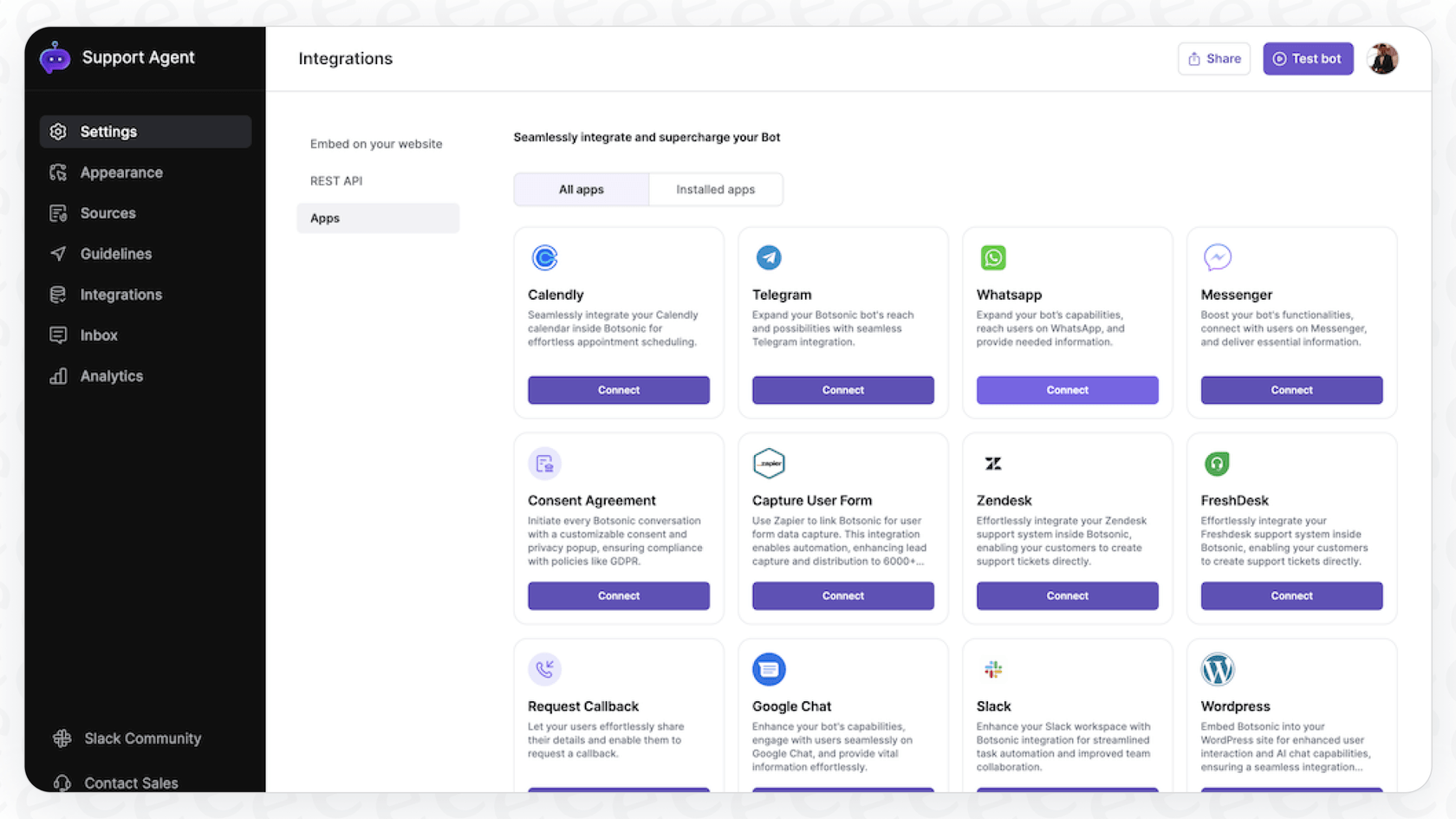The height and width of the screenshot is (819, 1456).
Task: Go to Analytics in the sidebar
Action: pos(111,376)
